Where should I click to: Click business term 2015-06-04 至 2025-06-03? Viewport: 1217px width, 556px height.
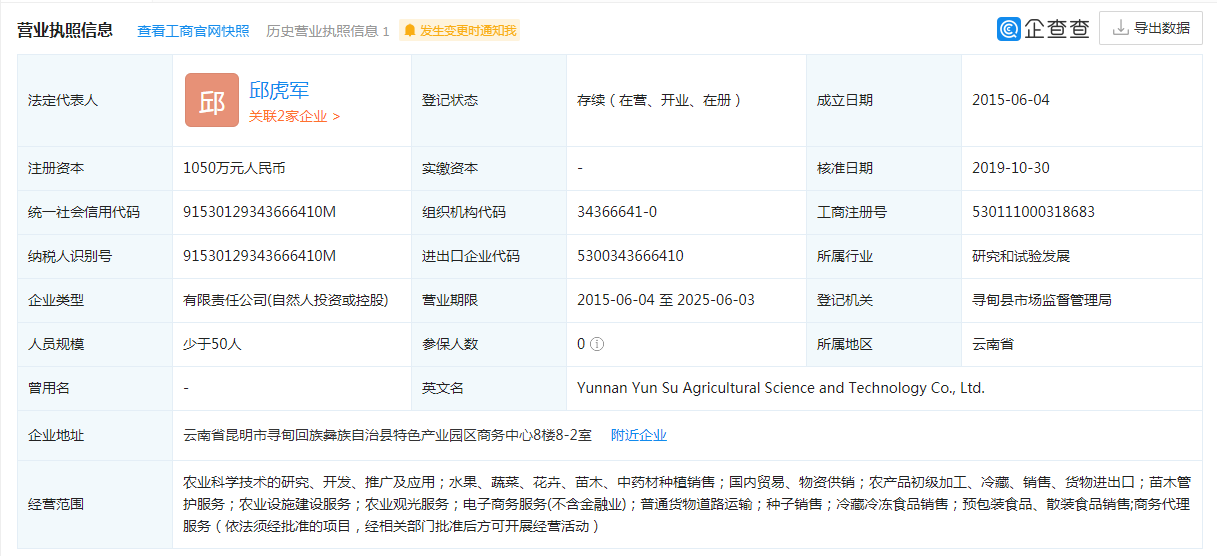(666, 300)
